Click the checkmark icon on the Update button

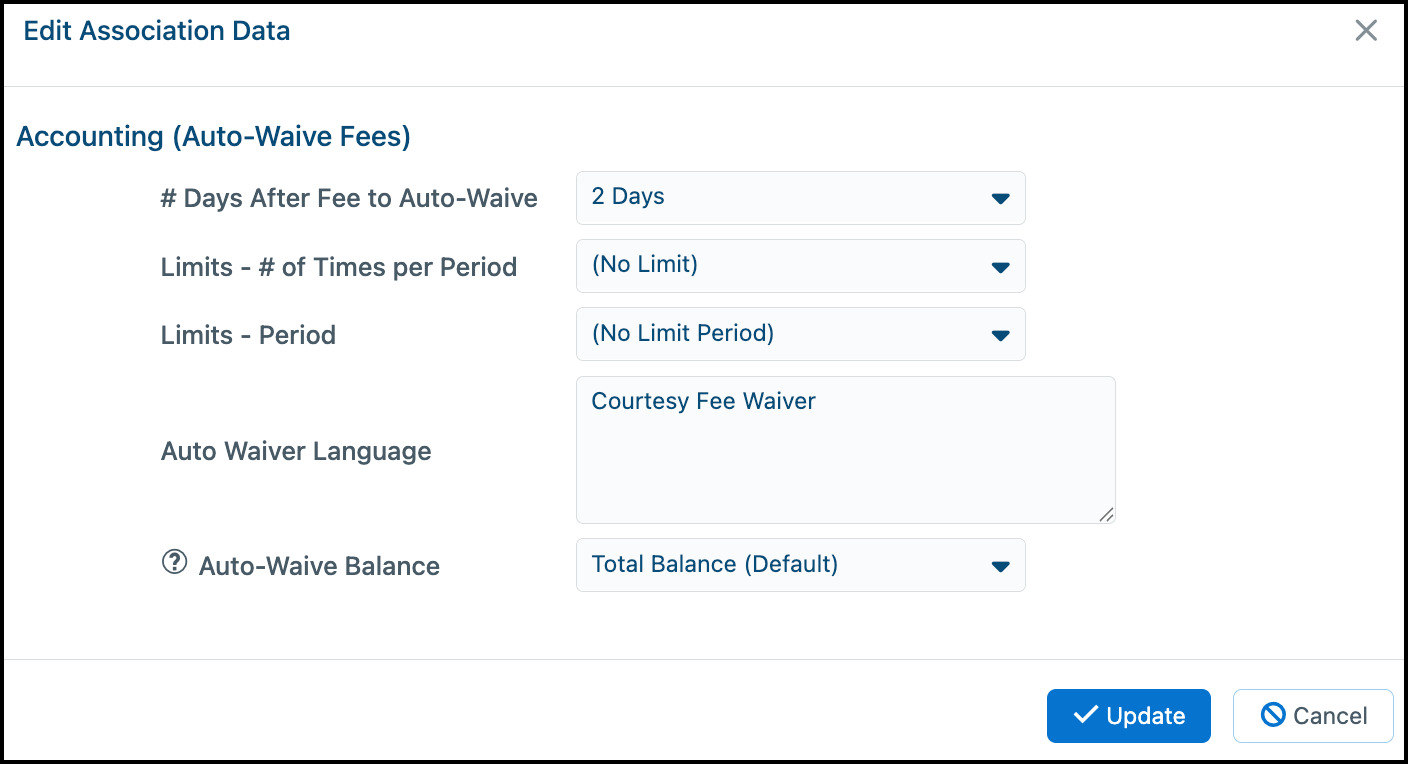1085,715
